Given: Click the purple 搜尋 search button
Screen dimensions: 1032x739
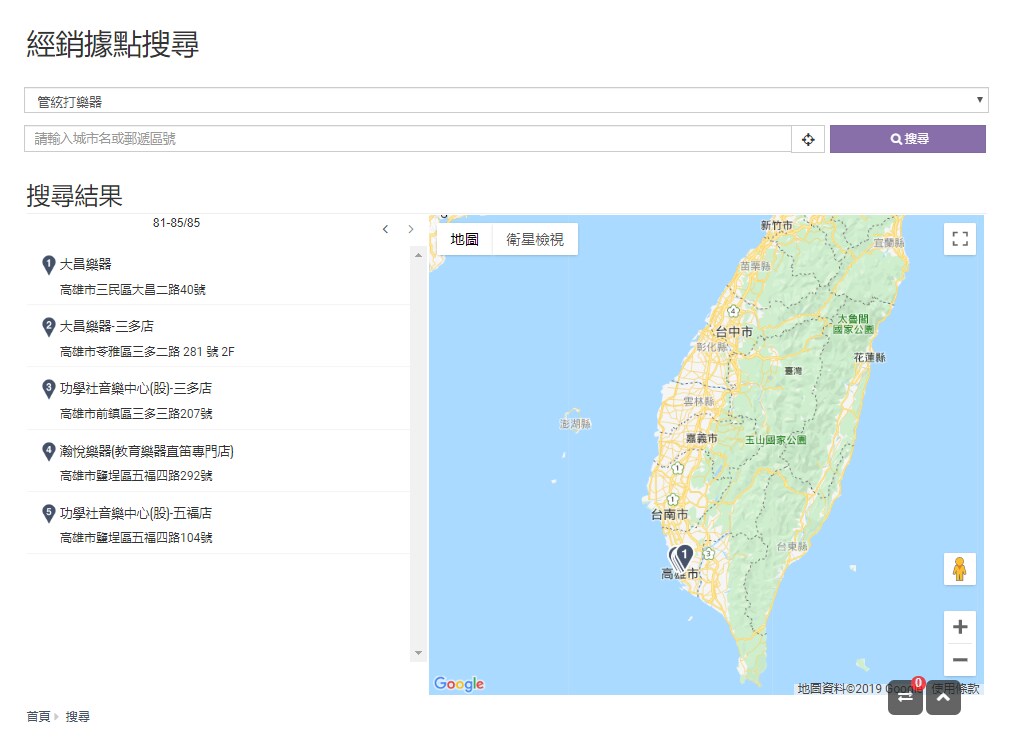Looking at the screenshot, I should tap(908, 139).
